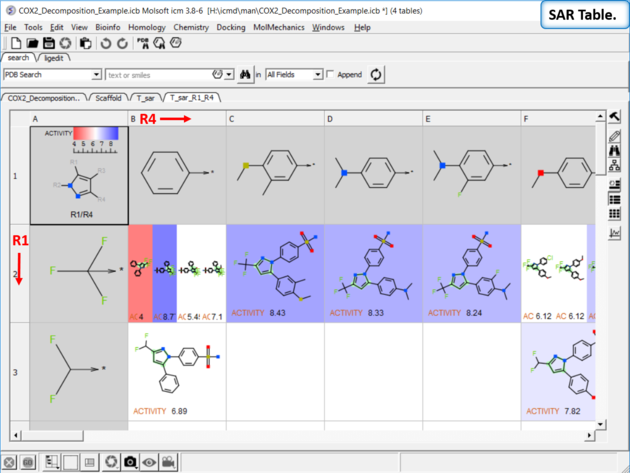630x473 pixels.
Task: Open the text or smiles dropdown arrow
Action: click(230, 75)
